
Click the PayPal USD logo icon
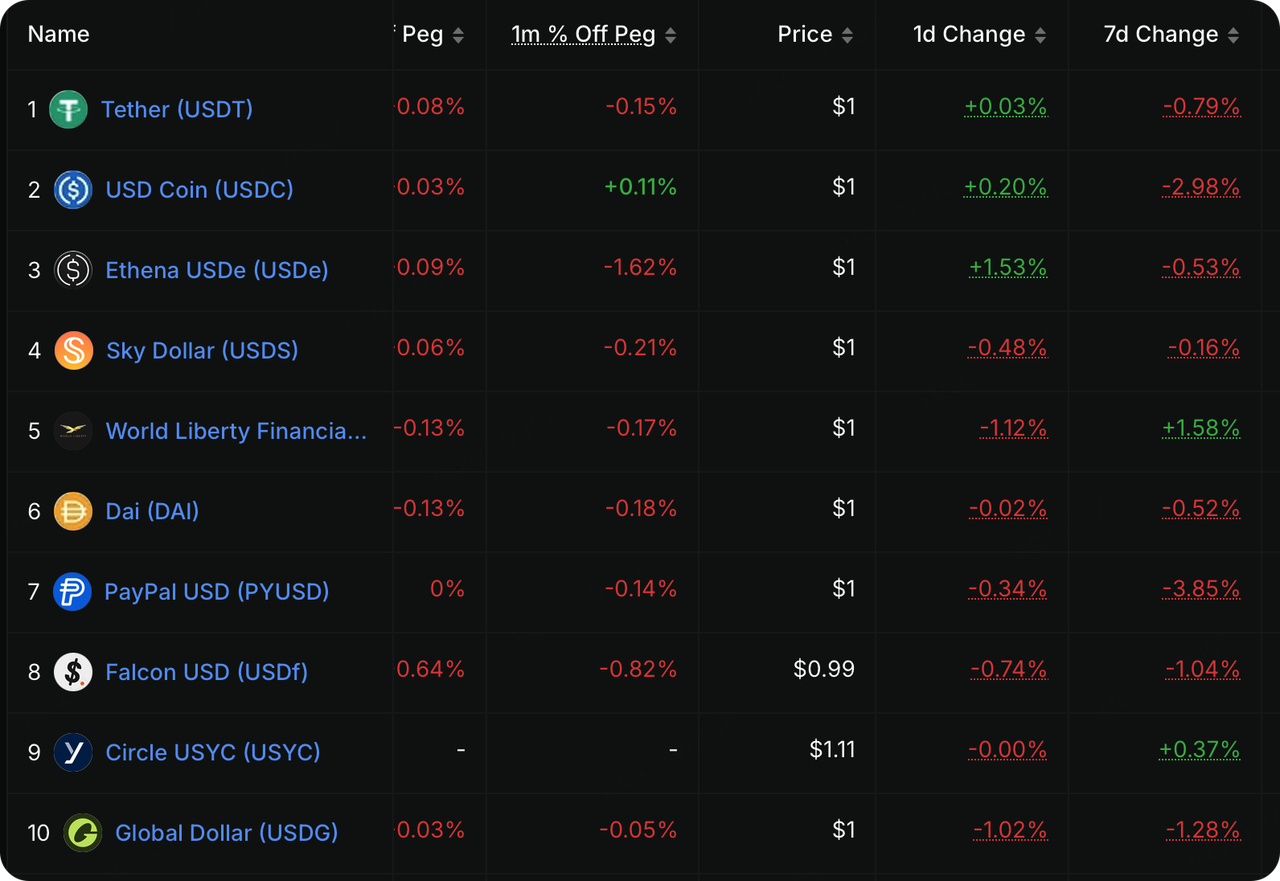[x=73, y=592]
